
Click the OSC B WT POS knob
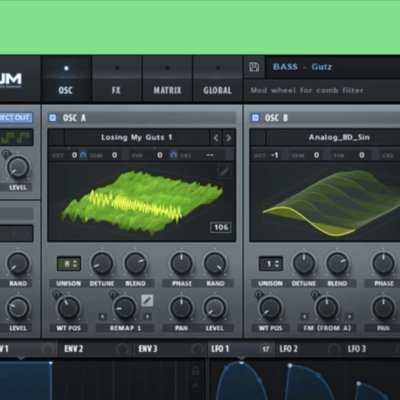click(271, 308)
